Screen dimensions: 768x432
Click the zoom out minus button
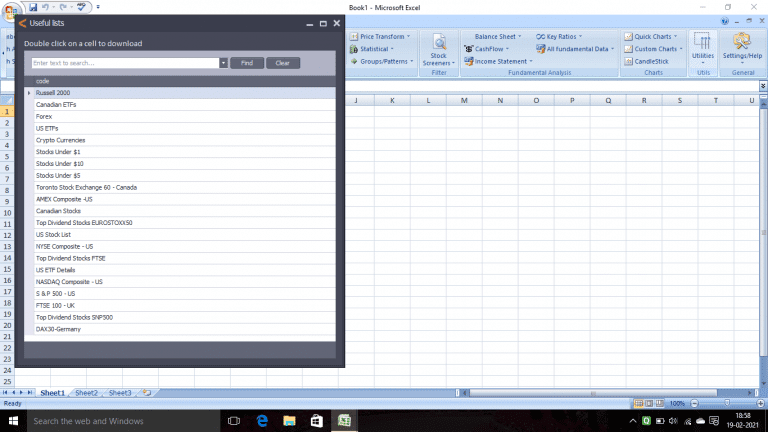(x=694, y=404)
